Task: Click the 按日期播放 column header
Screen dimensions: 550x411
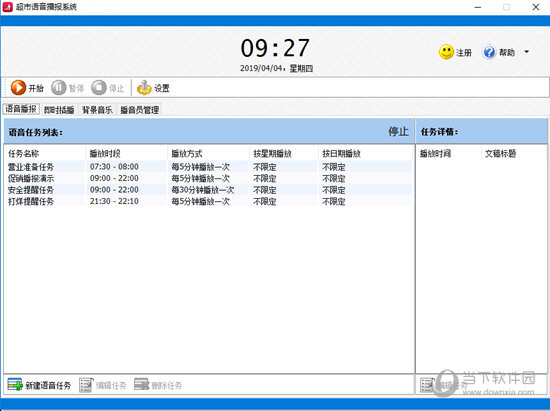Action: (x=341, y=154)
